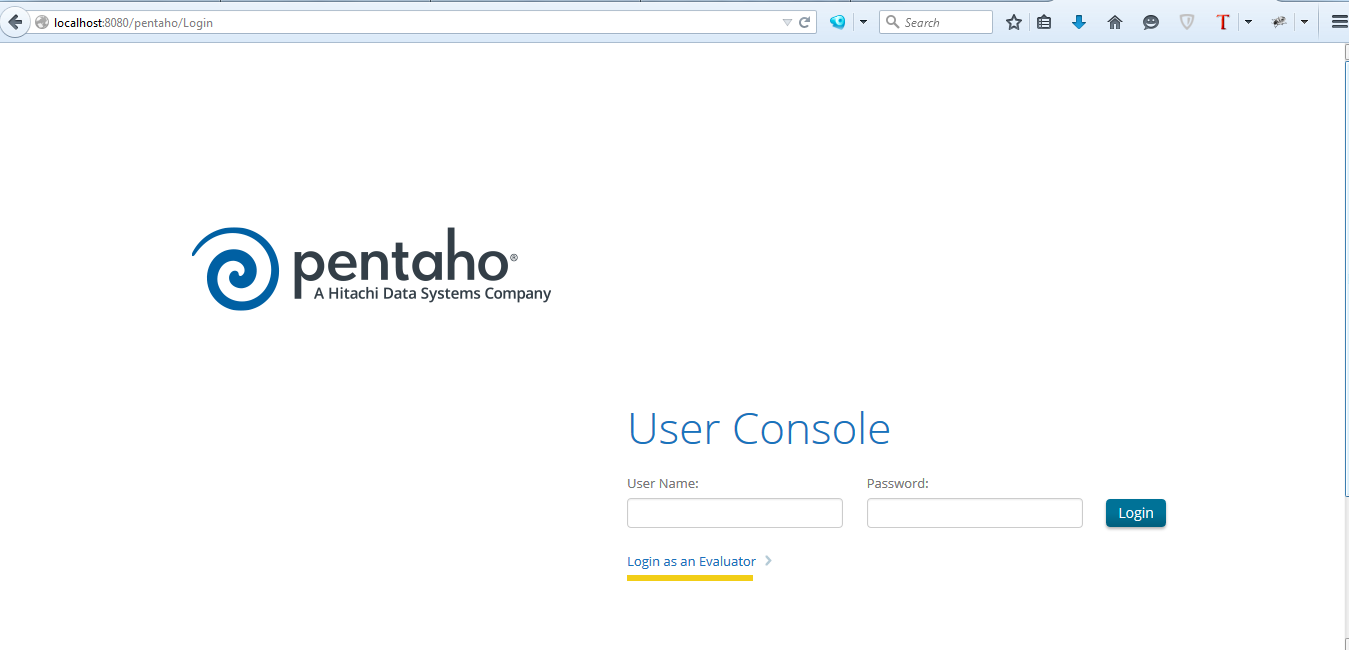This screenshot has height=650, width=1349.
Task: Click the Pentaho swirl logo
Action: tap(236, 268)
